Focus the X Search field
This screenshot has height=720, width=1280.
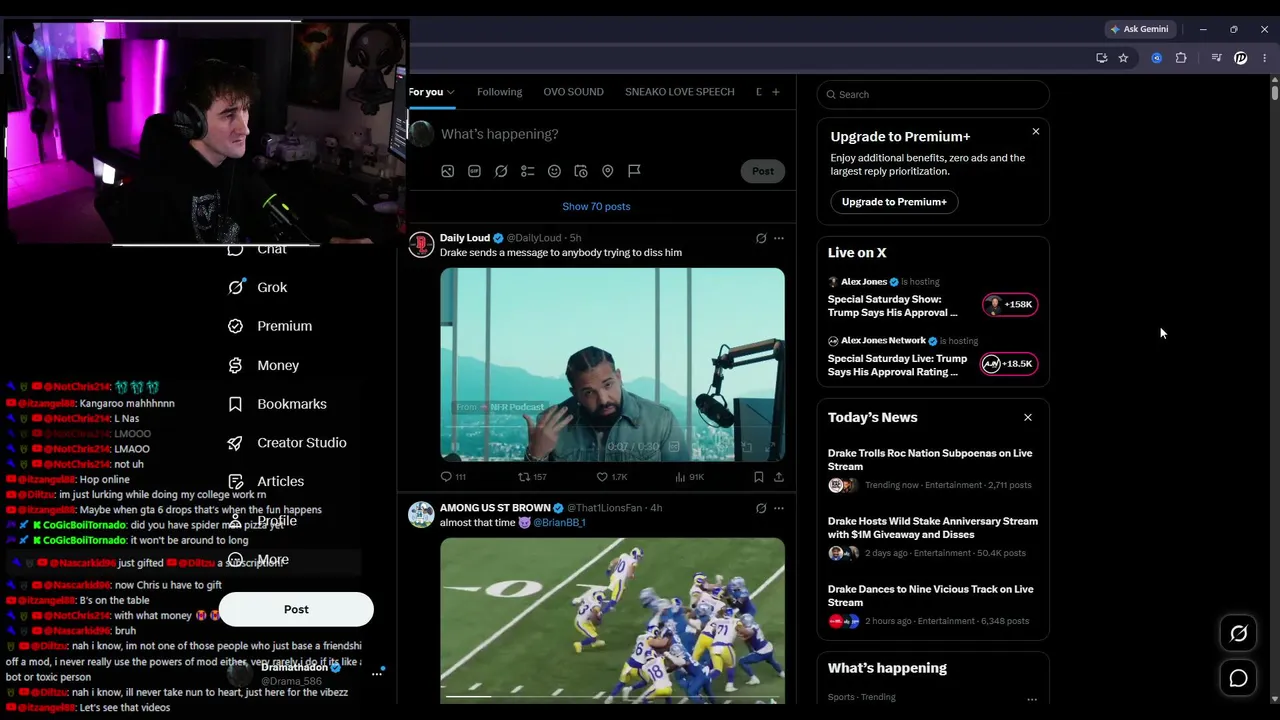pos(933,94)
